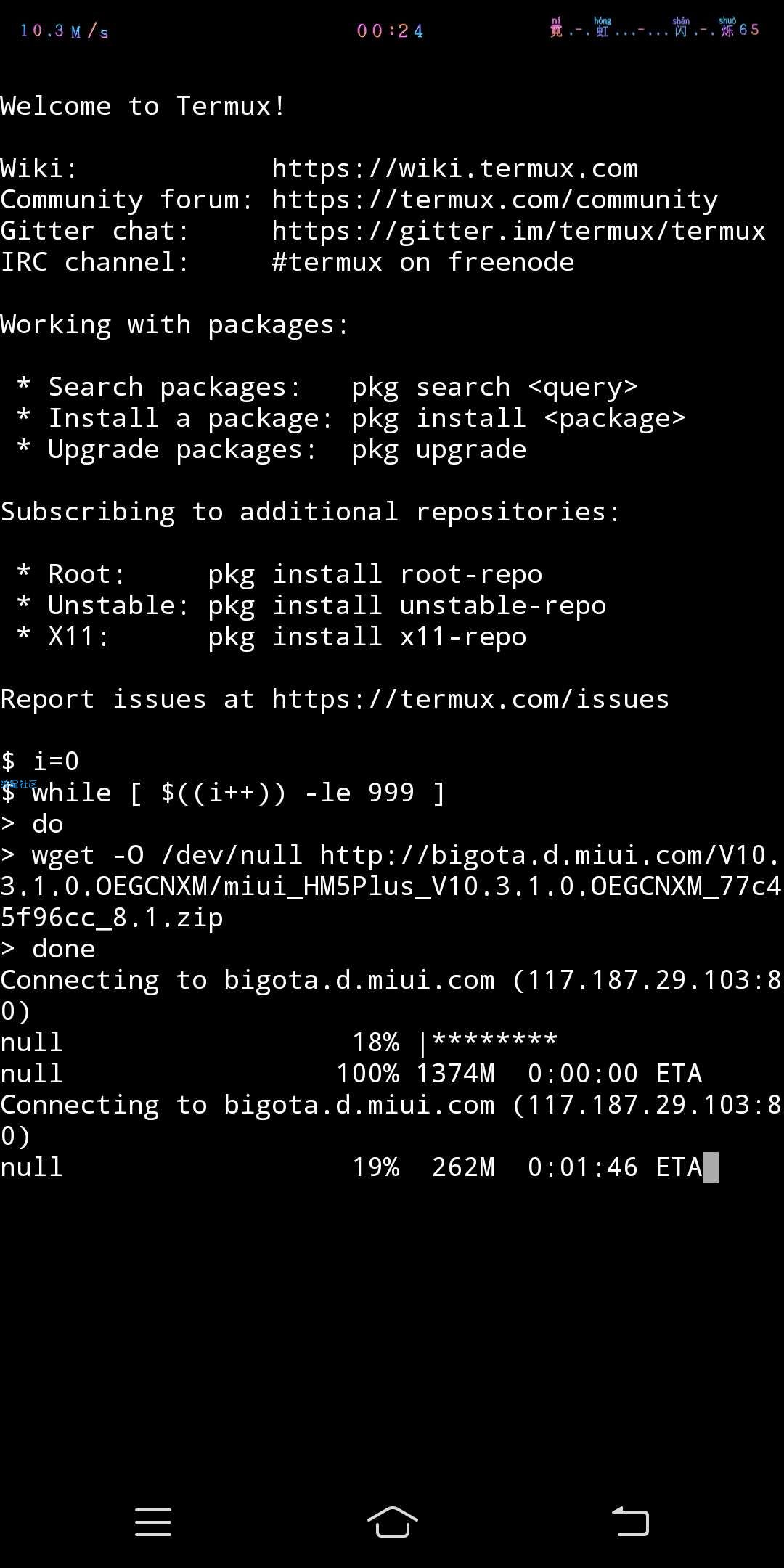784x1568 pixels.
Task: Click the small blue watermark near while
Action: pyautogui.click(x=19, y=784)
